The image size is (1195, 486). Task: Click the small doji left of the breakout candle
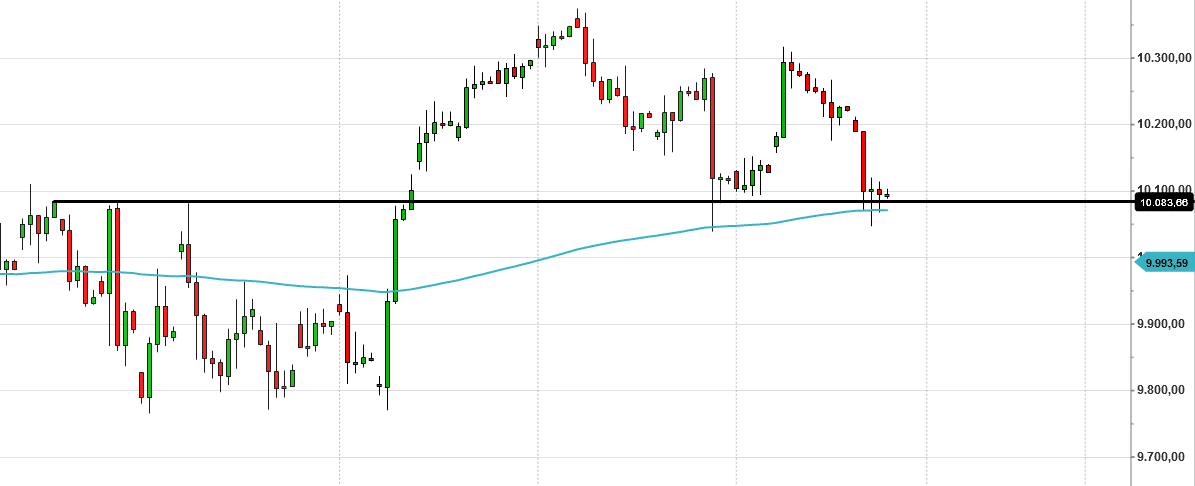click(x=379, y=385)
